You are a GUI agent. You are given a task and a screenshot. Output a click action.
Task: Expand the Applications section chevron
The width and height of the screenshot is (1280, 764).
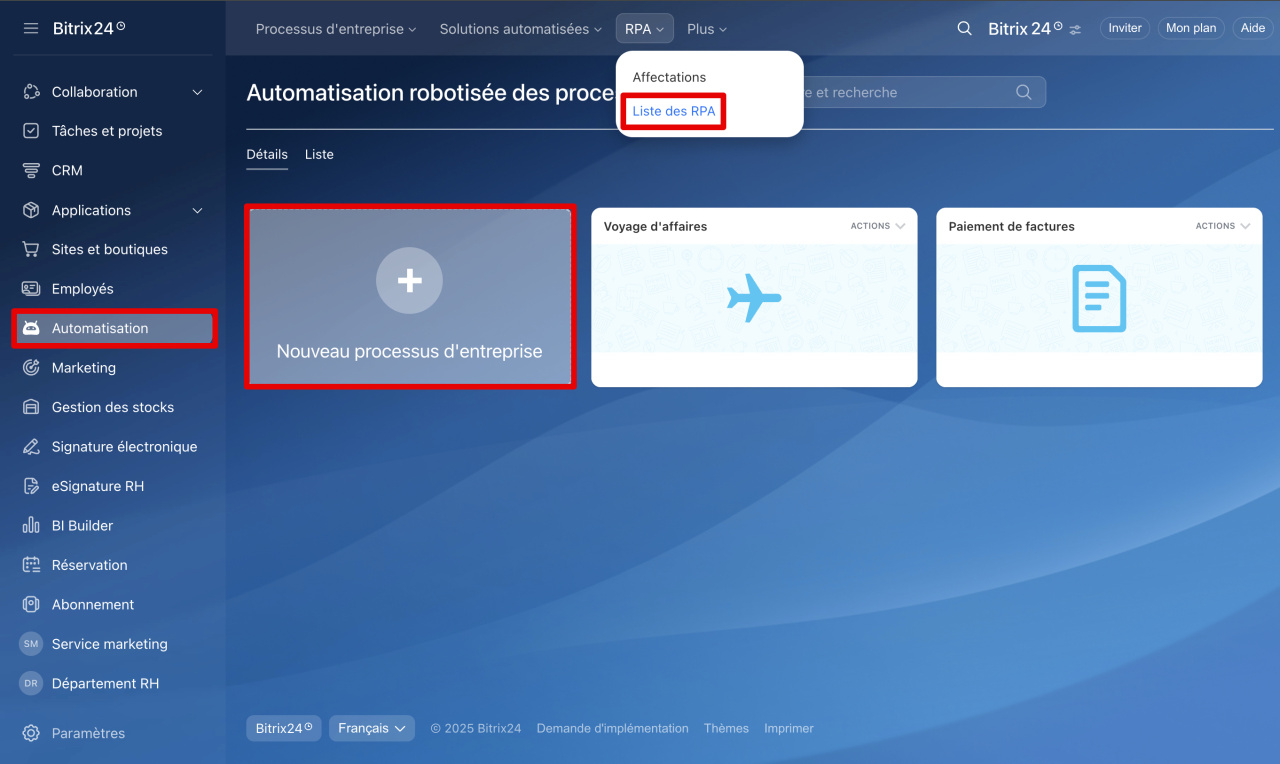click(197, 210)
